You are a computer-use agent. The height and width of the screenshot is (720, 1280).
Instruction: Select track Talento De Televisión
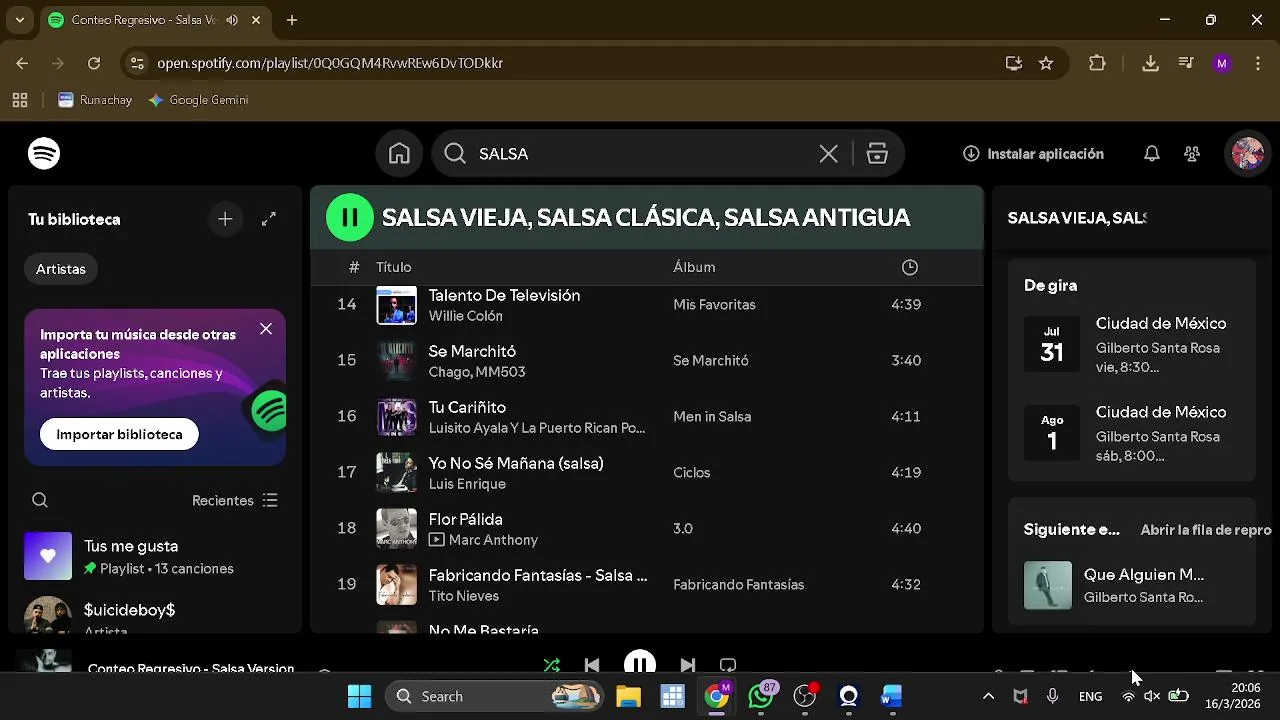pyautogui.click(x=504, y=295)
